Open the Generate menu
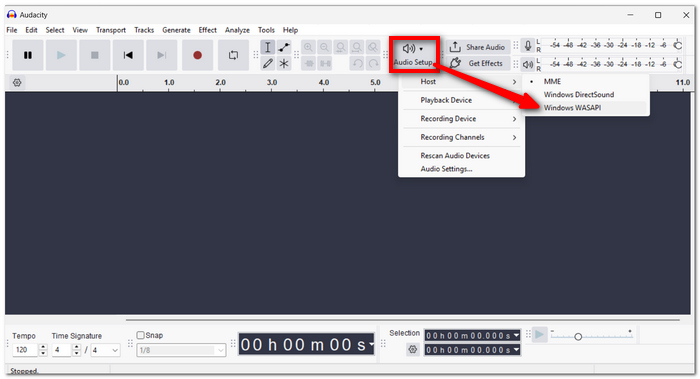Screen dimensions: 700x379 click(176, 30)
